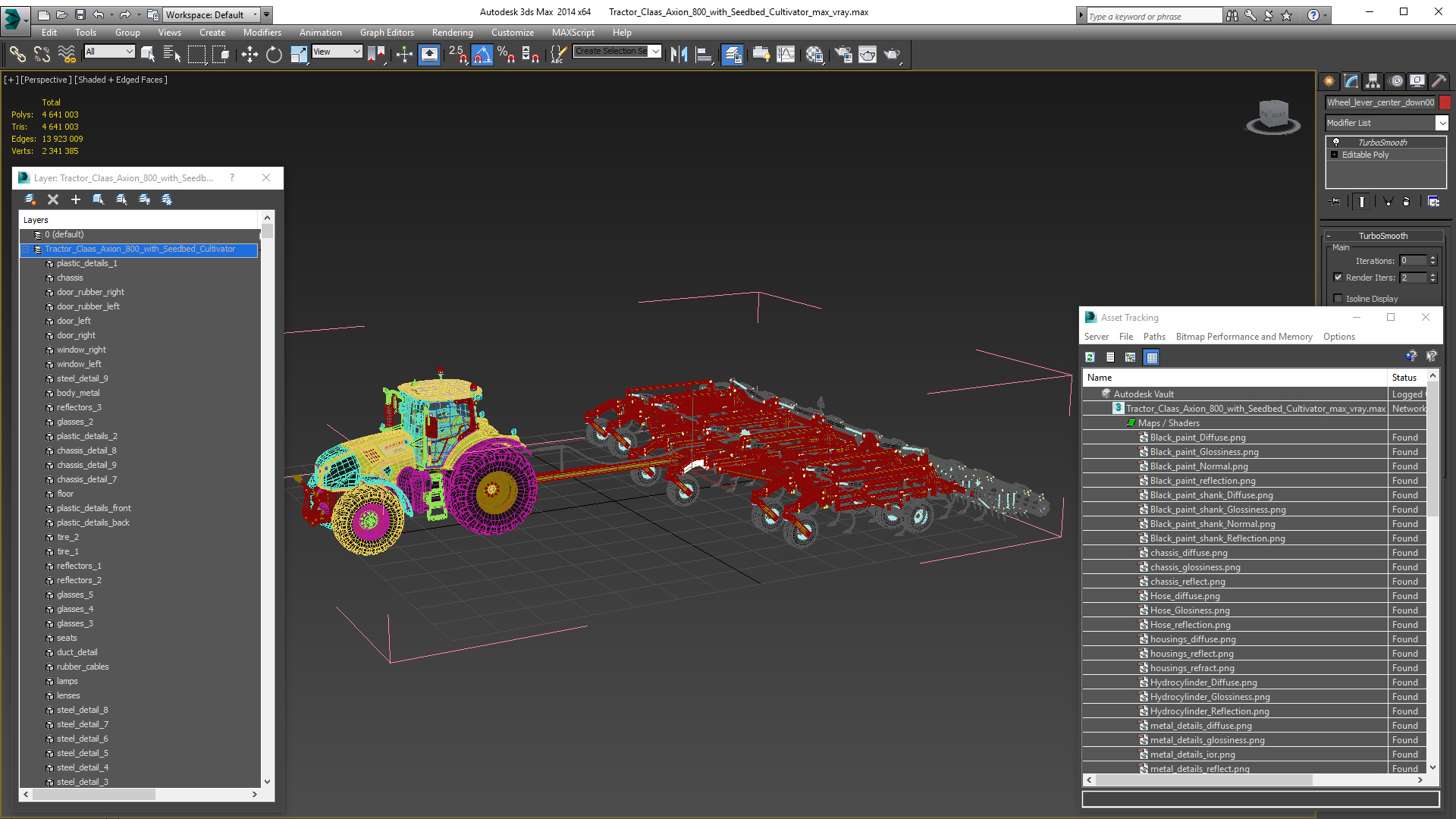Open the Curve Editor from toolbar
Viewport: 1456px width, 819px height.
point(786,54)
